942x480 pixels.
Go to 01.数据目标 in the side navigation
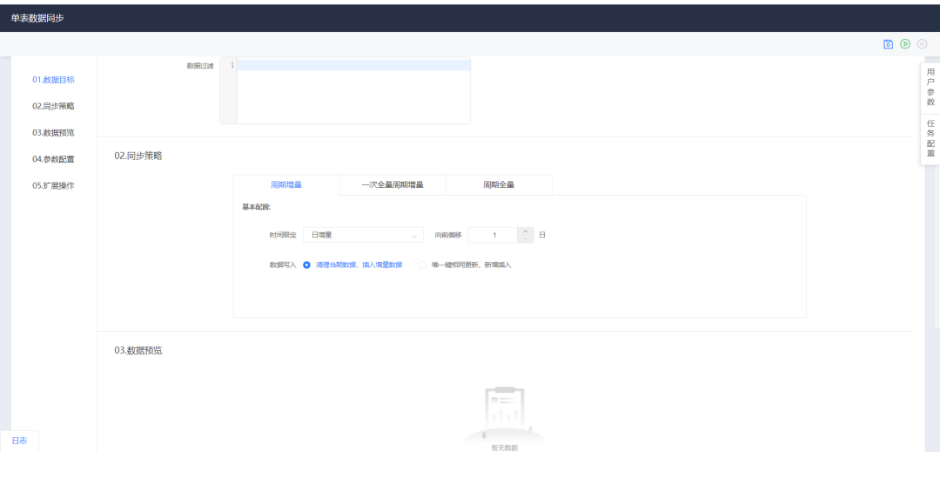[x=53, y=79]
